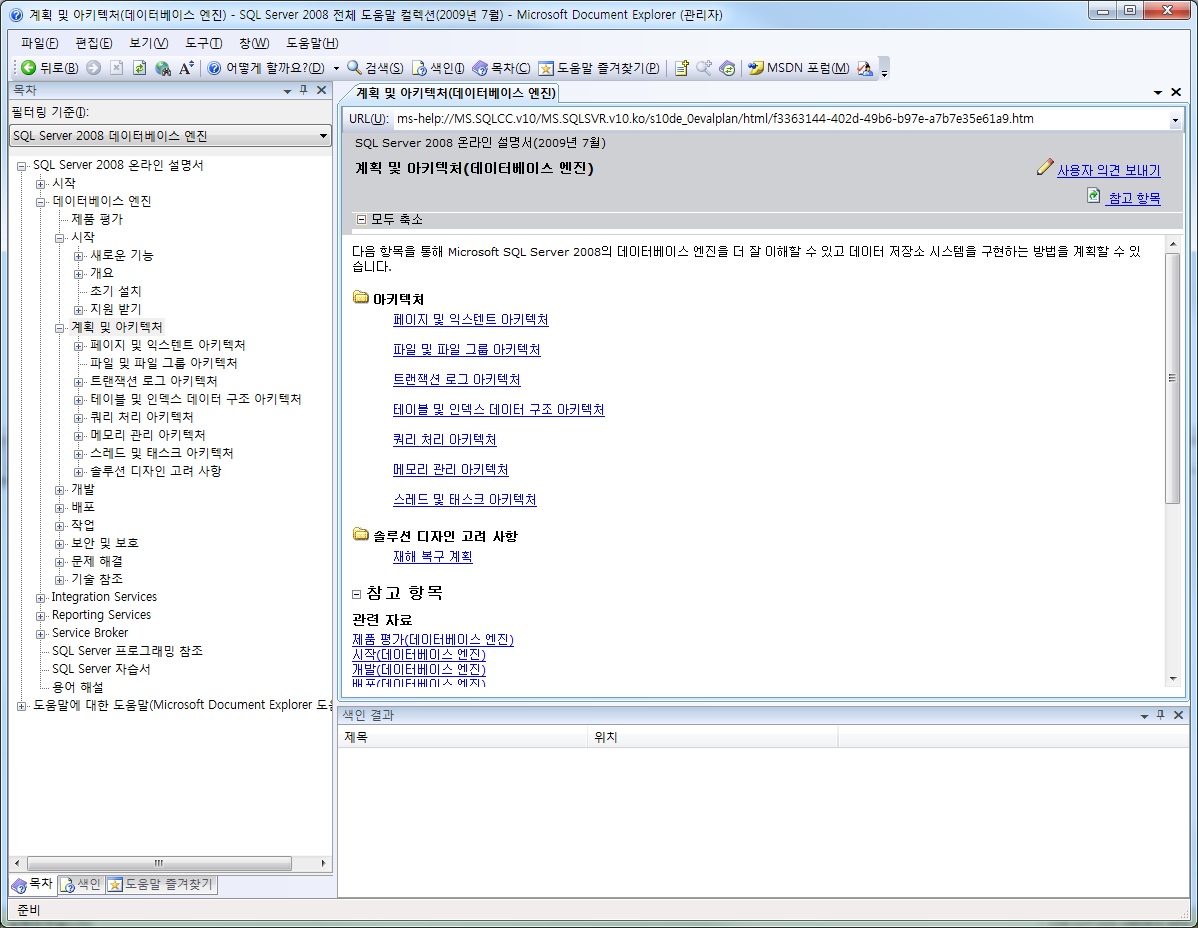Open the 도구(T) menu
The height and width of the screenshot is (928, 1198).
click(x=203, y=43)
